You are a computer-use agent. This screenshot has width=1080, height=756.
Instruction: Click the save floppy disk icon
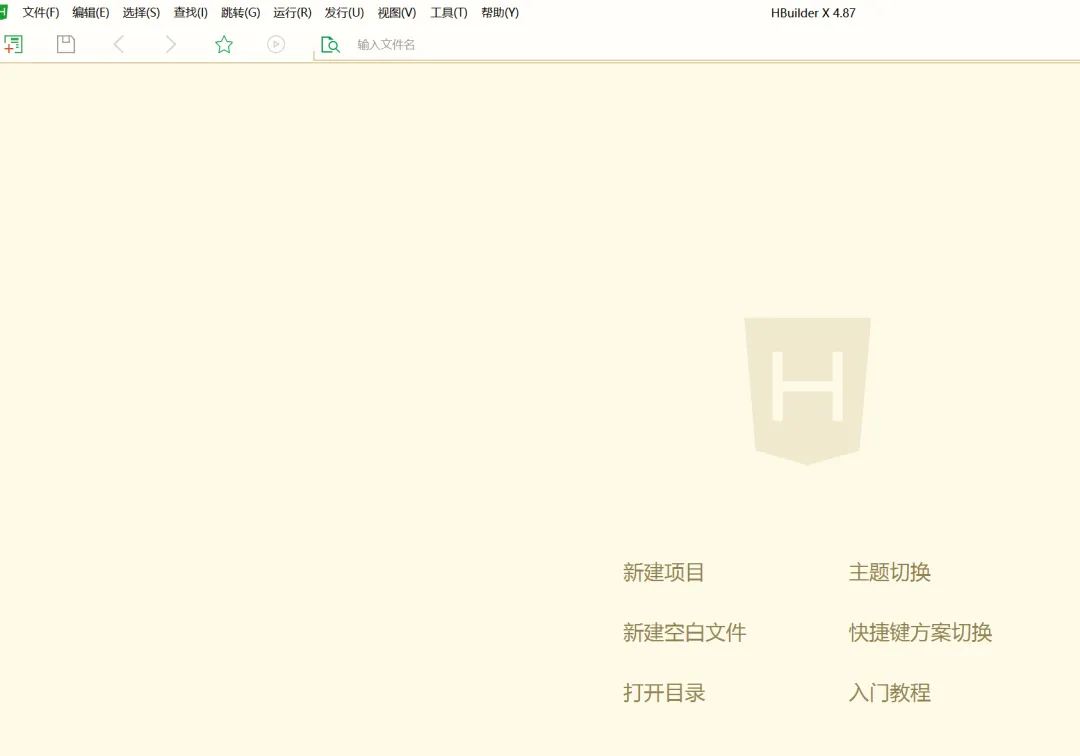click(x=65, y=45)
